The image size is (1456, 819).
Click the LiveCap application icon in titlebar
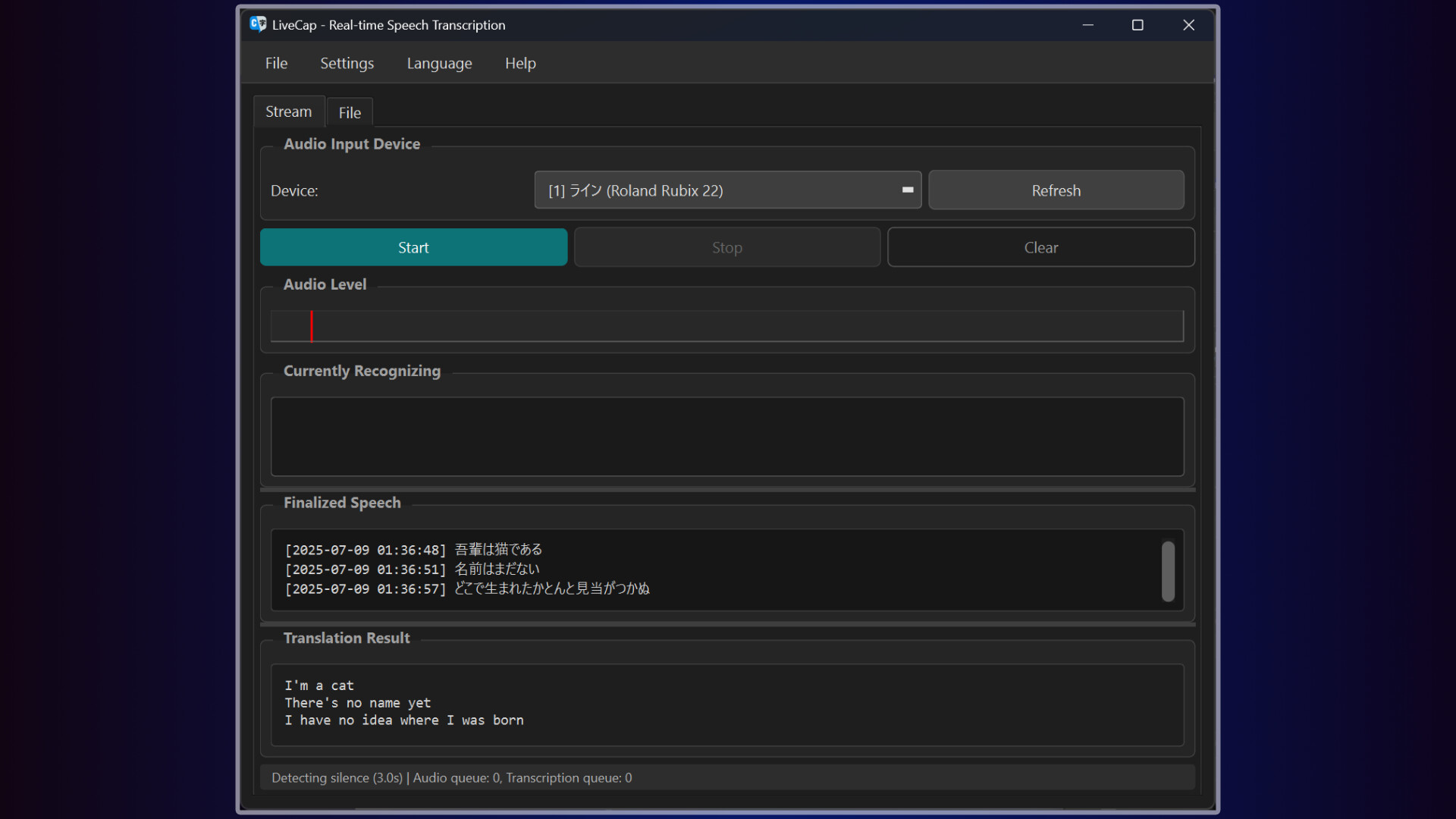[x=258, y=24]
